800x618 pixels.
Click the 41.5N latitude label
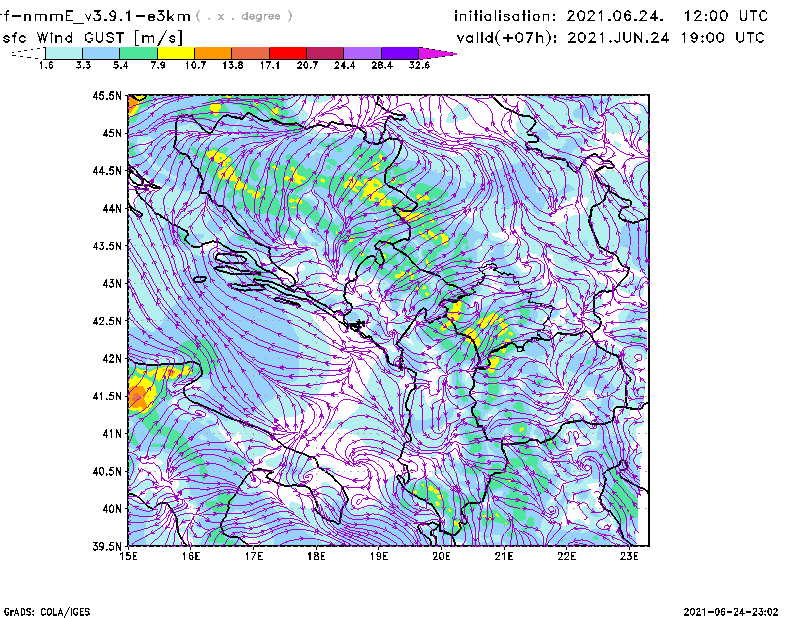pos(107,396)
